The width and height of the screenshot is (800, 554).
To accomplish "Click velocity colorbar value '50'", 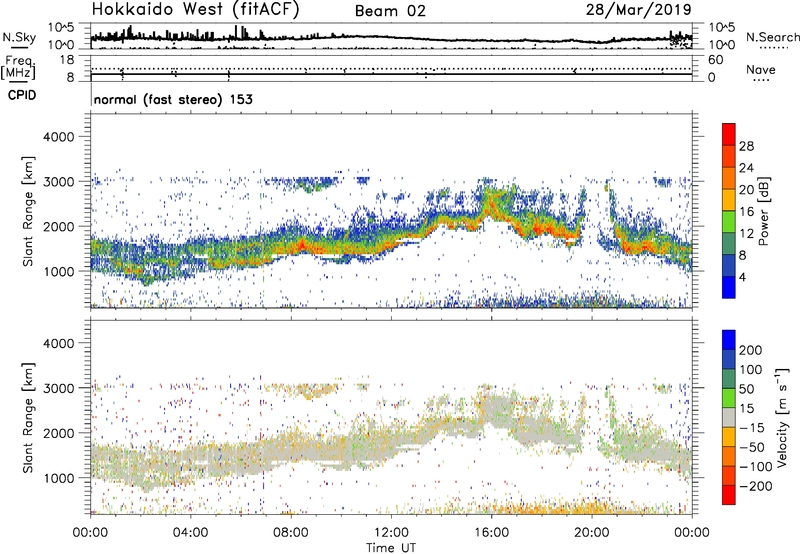I will (x=746, y=389).
